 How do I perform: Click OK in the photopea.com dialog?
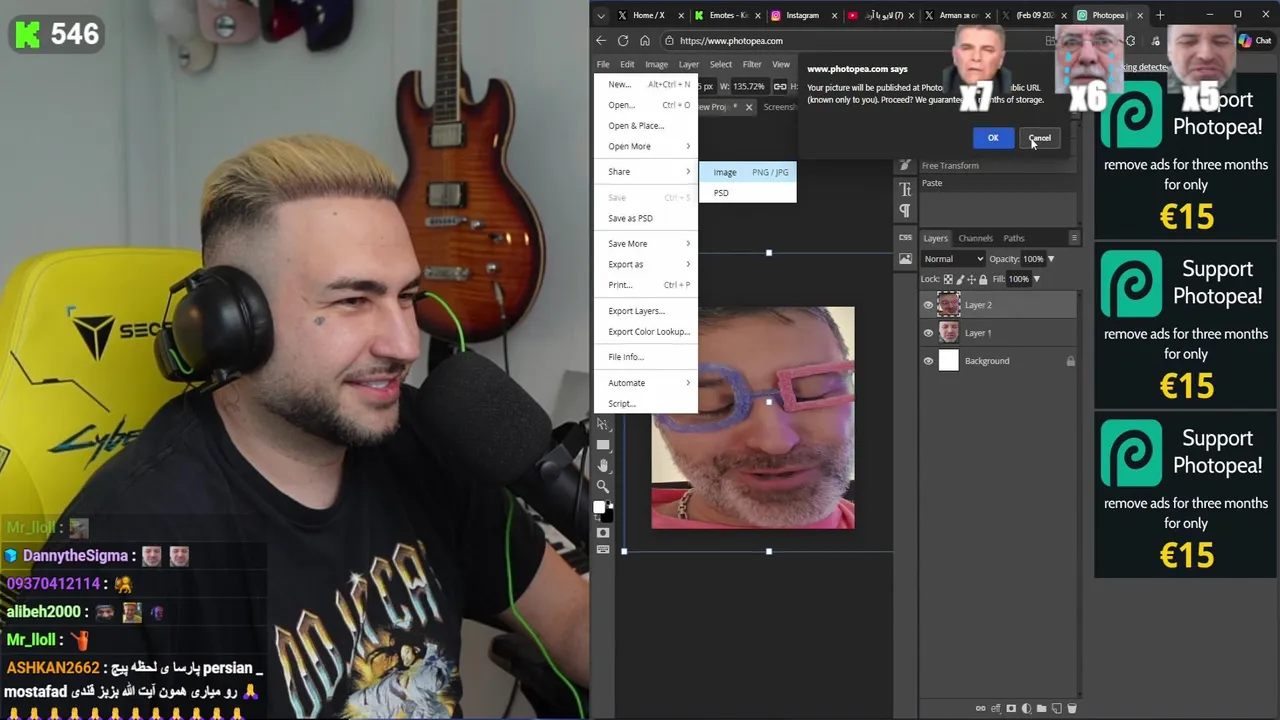point(993,138)
